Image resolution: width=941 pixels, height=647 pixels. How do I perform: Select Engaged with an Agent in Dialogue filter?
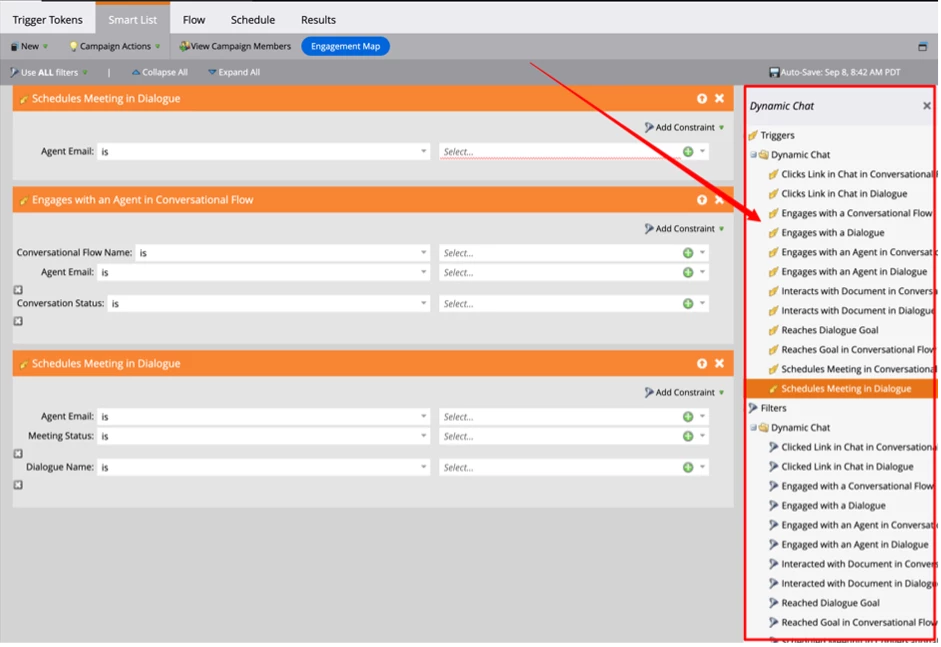(855, 545)
